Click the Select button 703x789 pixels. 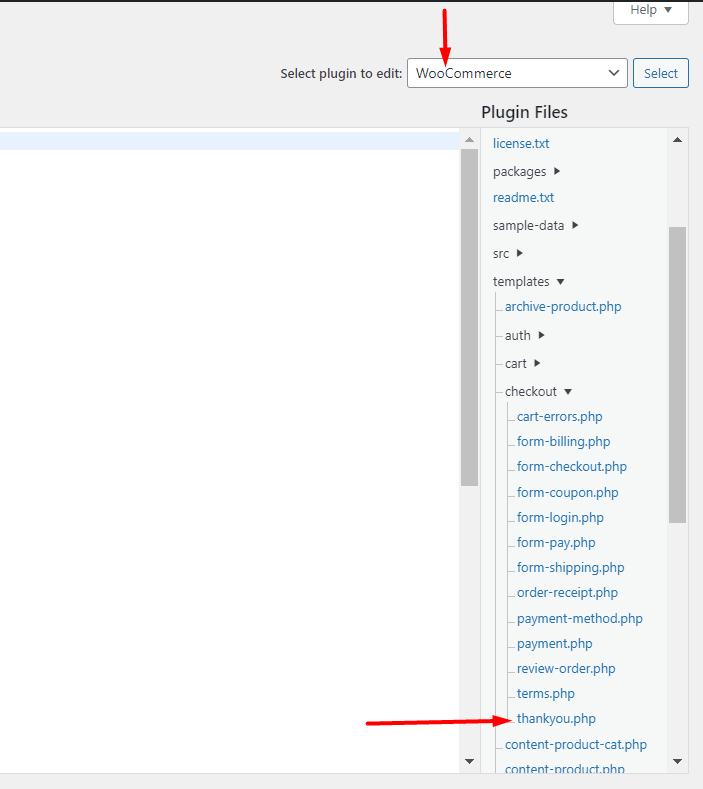(x=660, y=73)
